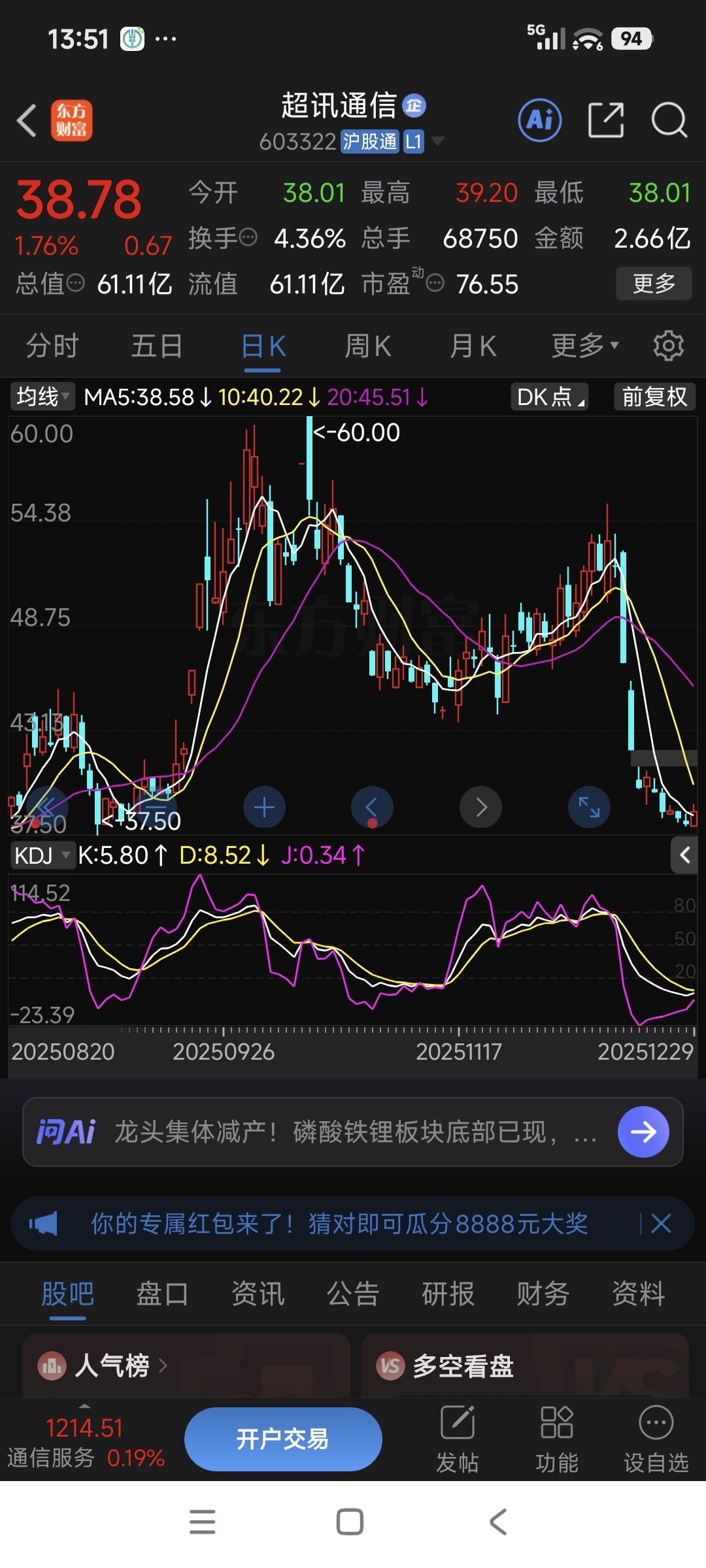Viewport: 706px width, 1568px height.
Task: Switch to the 研报 tab
Action: tap(448, 1294)
